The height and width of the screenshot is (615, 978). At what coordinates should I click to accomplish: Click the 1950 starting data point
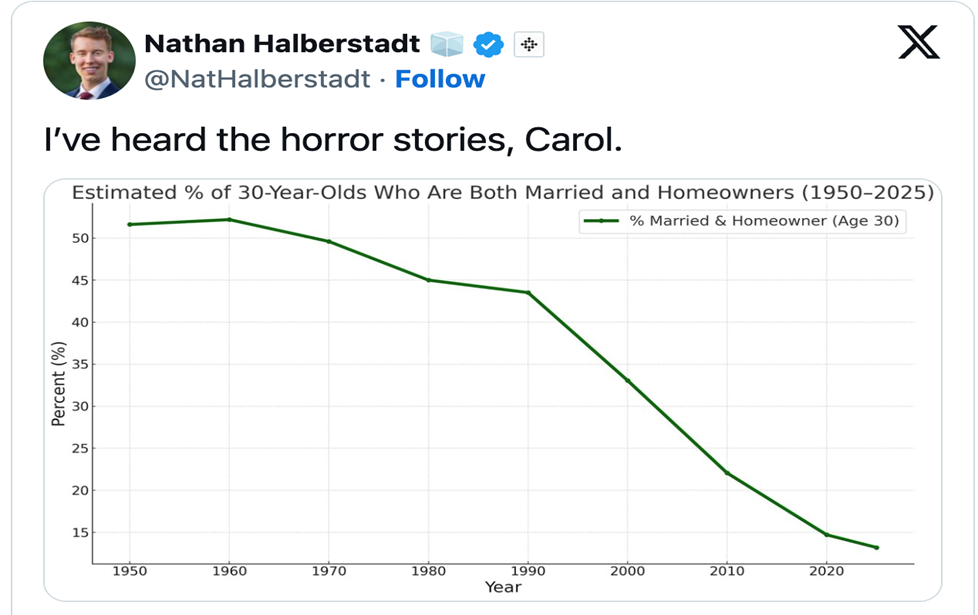[x=130, y=225]
